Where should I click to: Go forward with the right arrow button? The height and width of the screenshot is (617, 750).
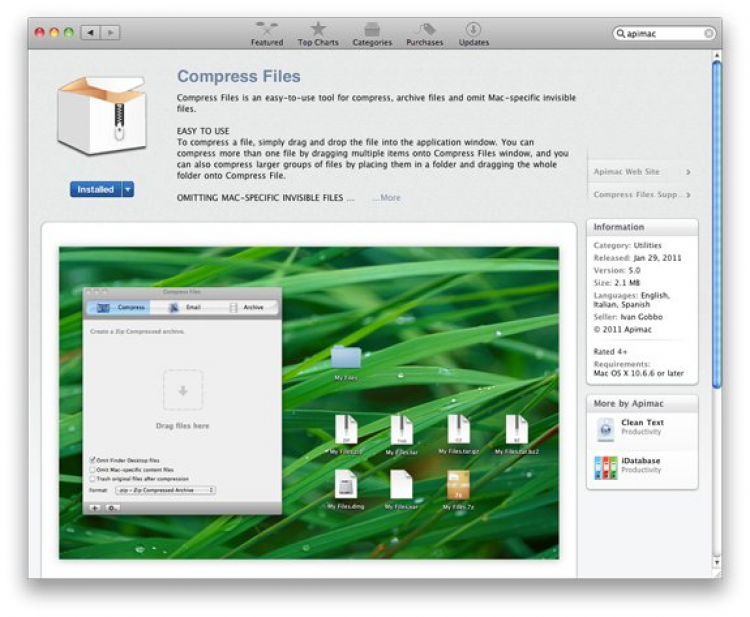110,33
